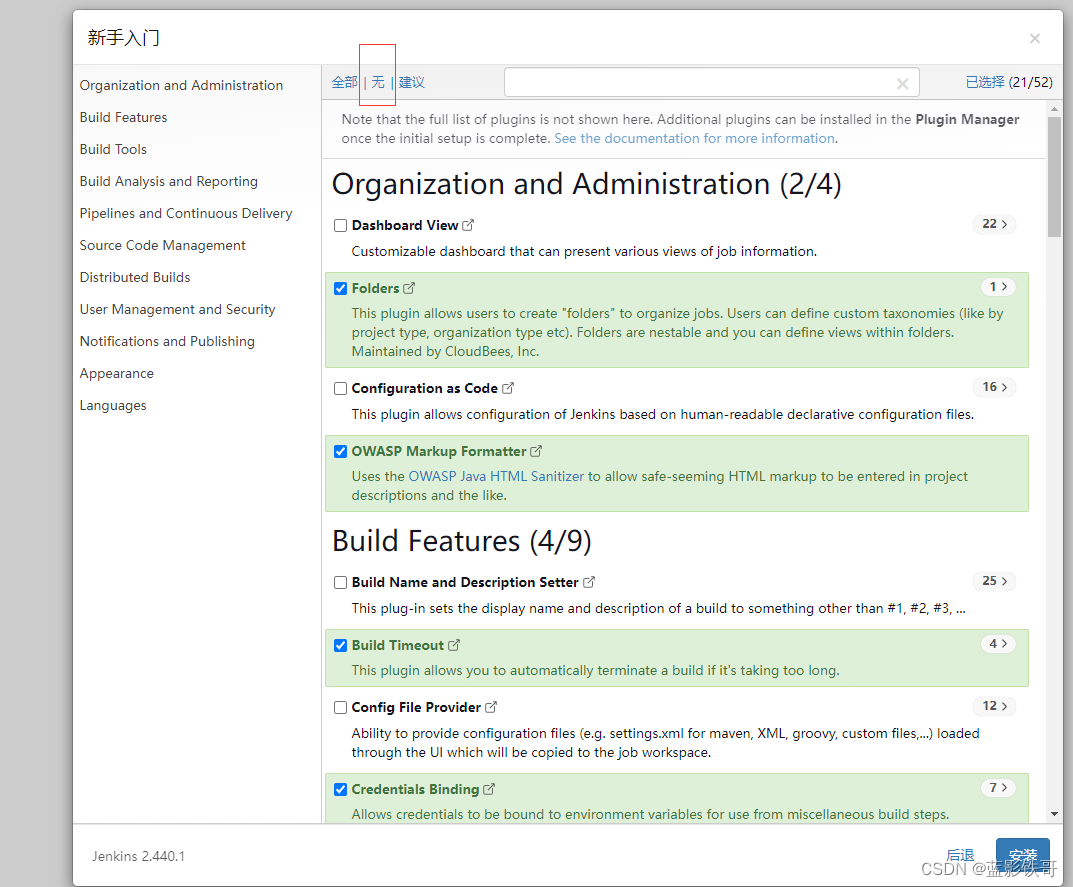Go back with the 后退 link
This screenshot has height=887, width=1073.
[x=959, y=855]
